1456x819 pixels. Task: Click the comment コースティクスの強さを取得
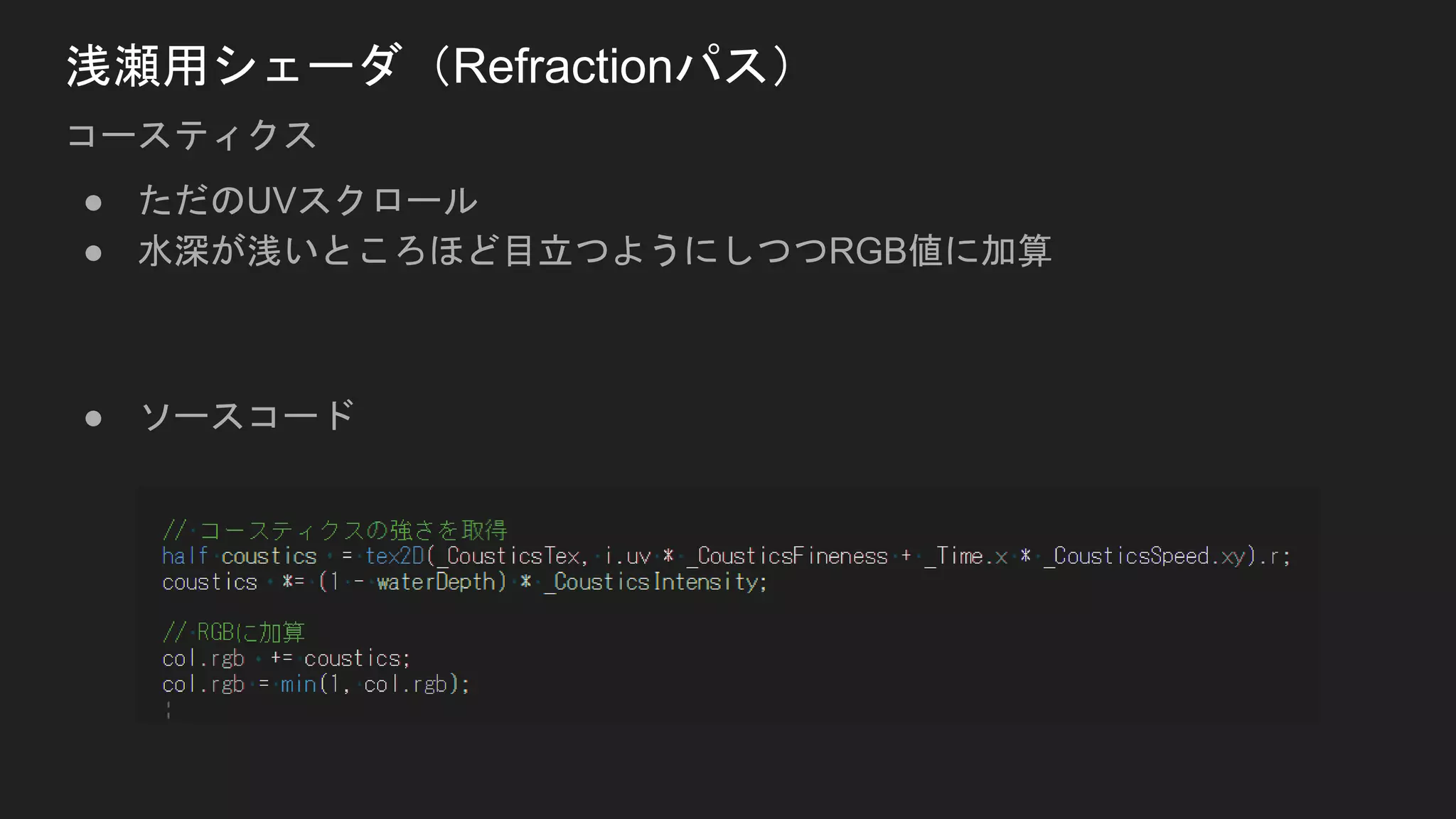335,530
